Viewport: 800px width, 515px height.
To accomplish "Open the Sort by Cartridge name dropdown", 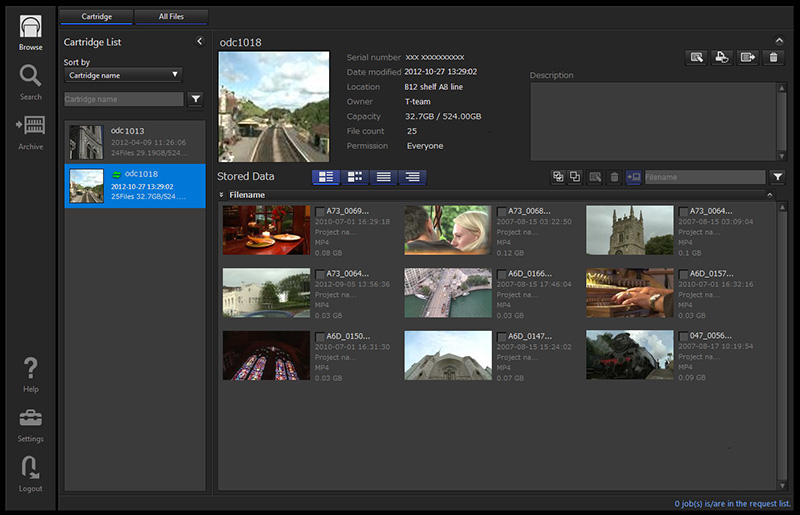I will coord(123,75).
